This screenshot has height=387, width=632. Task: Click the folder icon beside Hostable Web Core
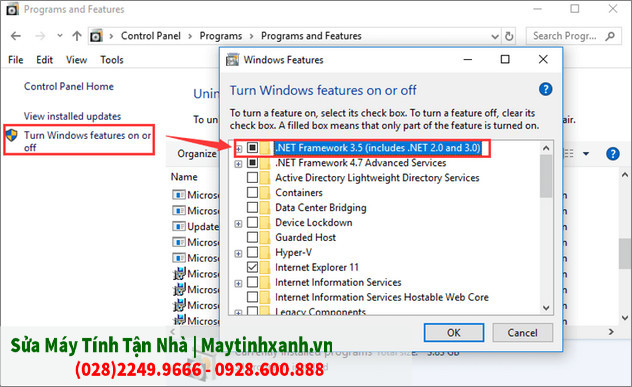click(265, 297)
